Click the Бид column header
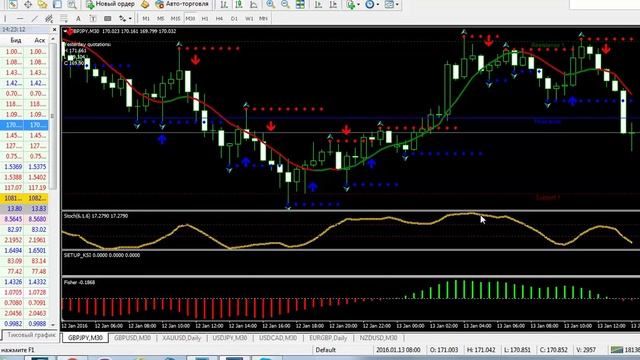 click(16, 40)
